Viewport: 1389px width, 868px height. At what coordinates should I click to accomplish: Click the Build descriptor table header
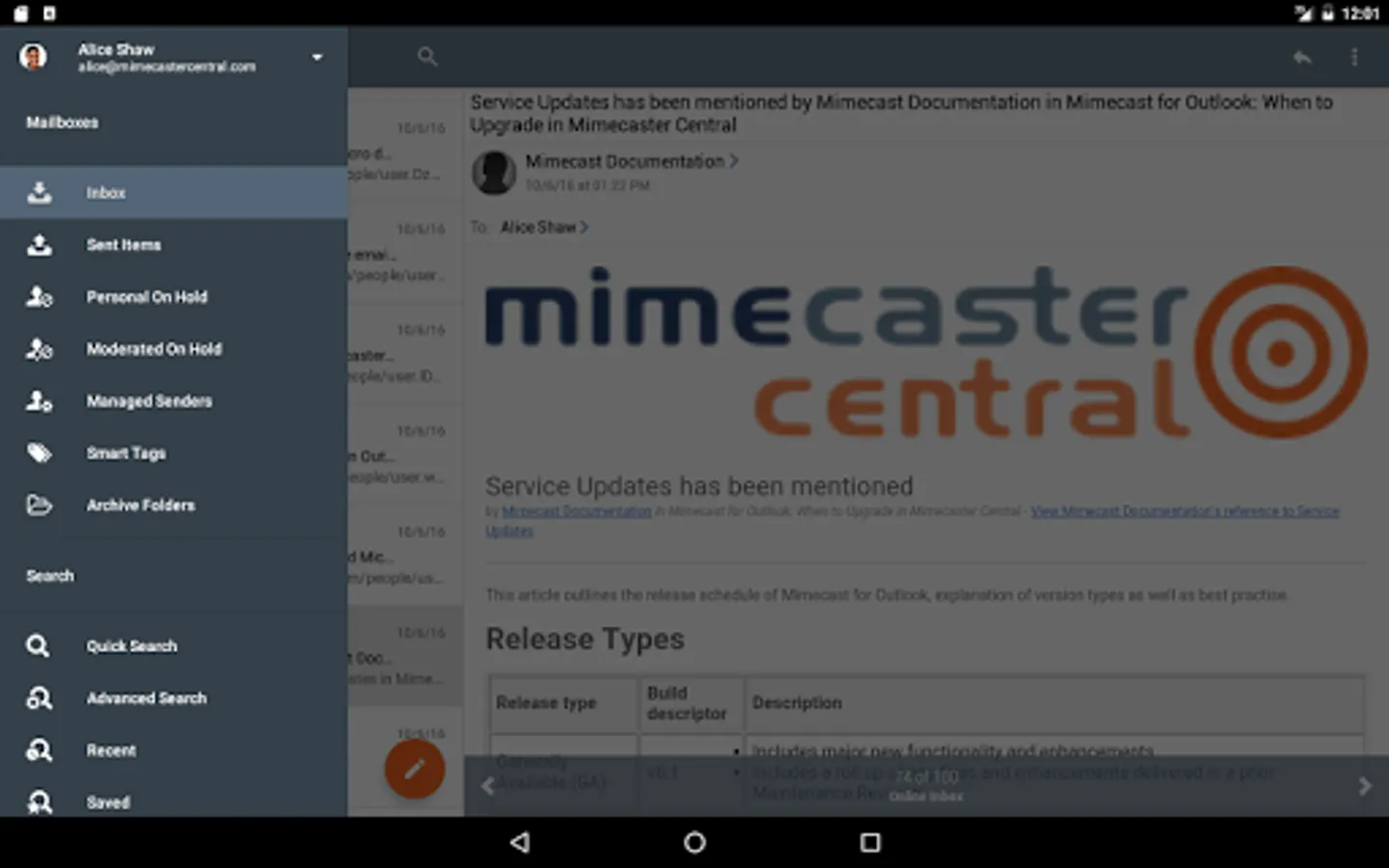(x=687, y=703)
